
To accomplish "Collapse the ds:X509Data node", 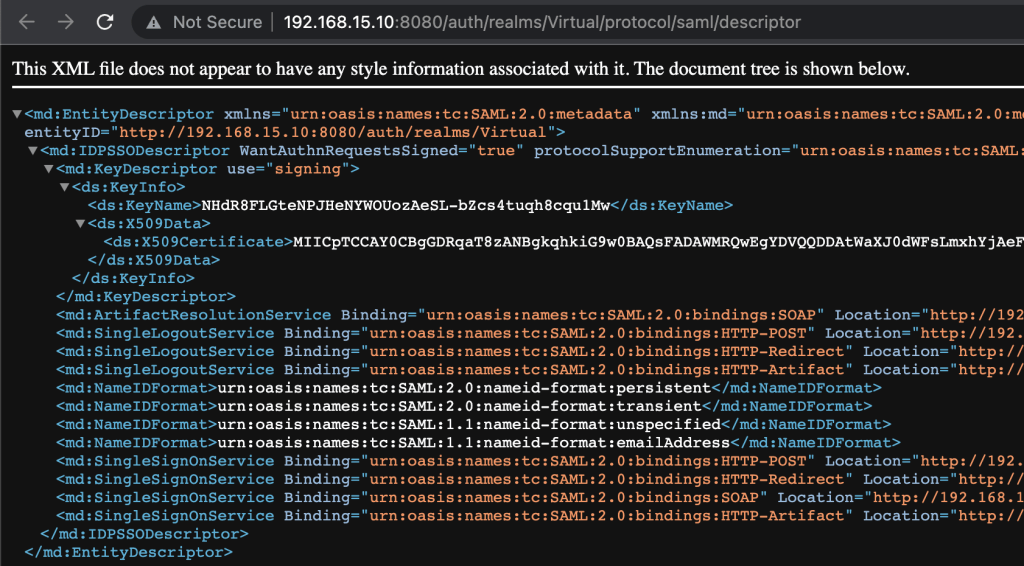I will [81, 224].
